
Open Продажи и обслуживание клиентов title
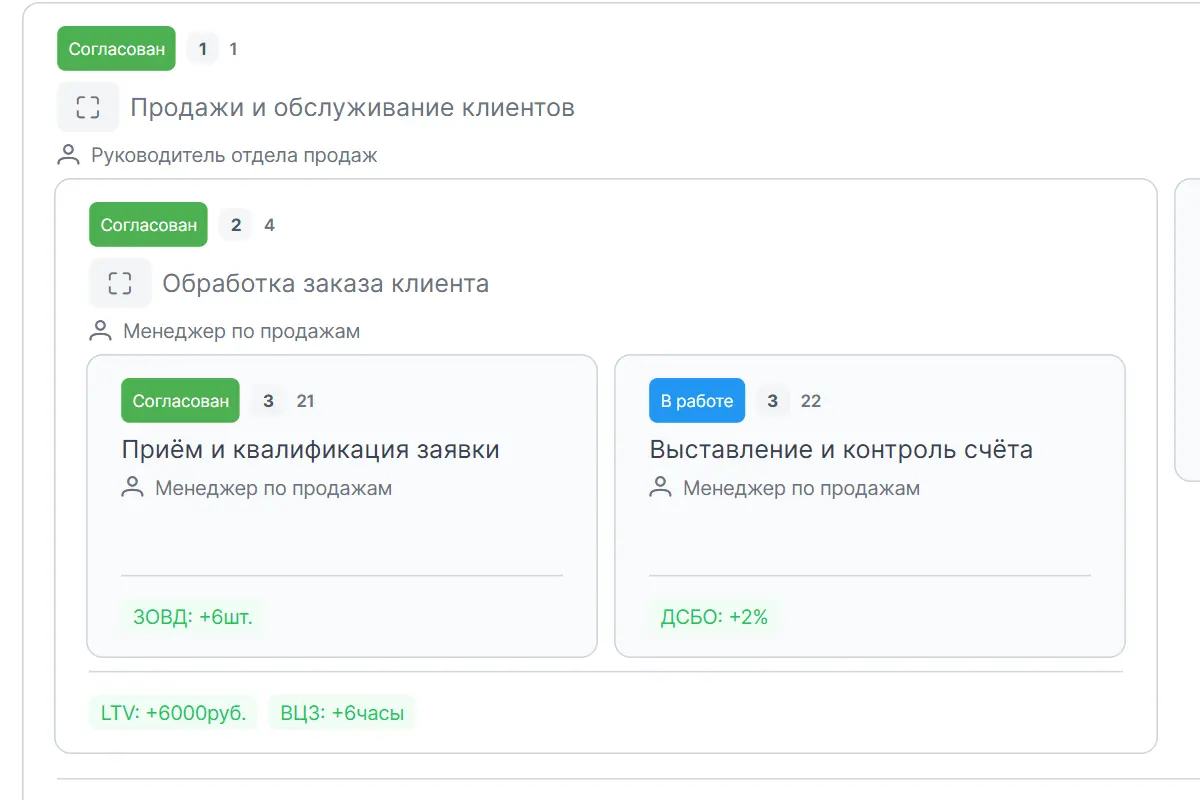(352, 107)
